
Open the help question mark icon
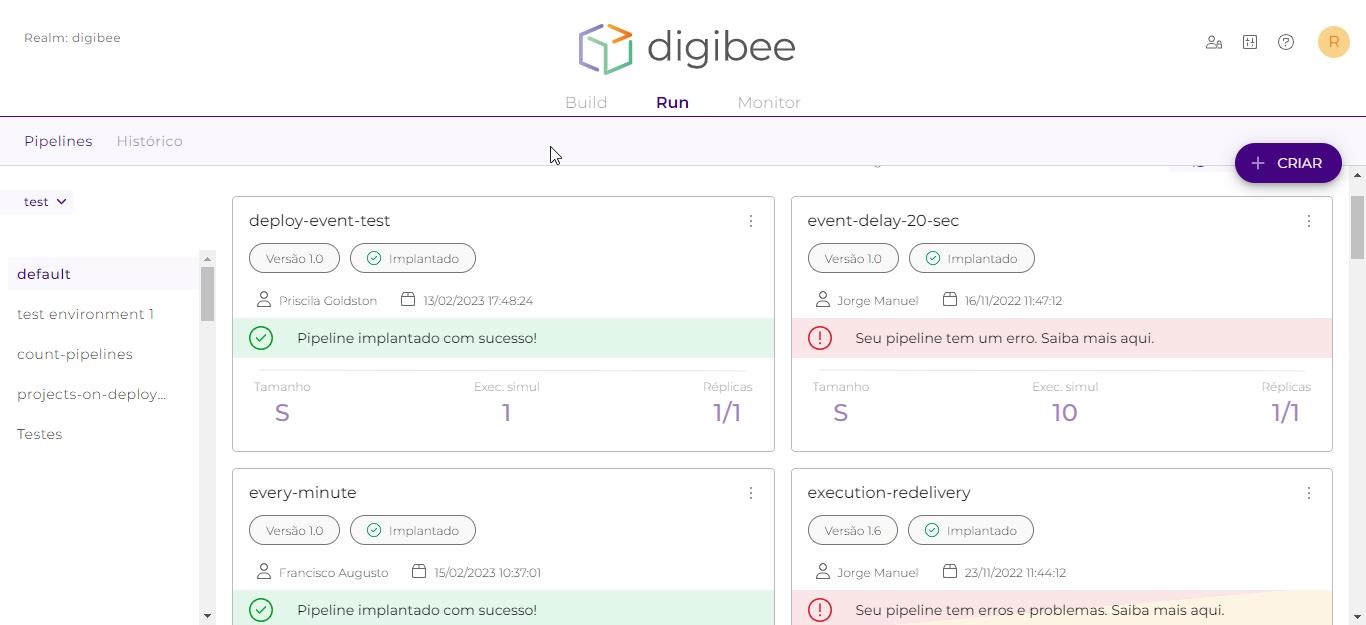tap(1286, 42)
